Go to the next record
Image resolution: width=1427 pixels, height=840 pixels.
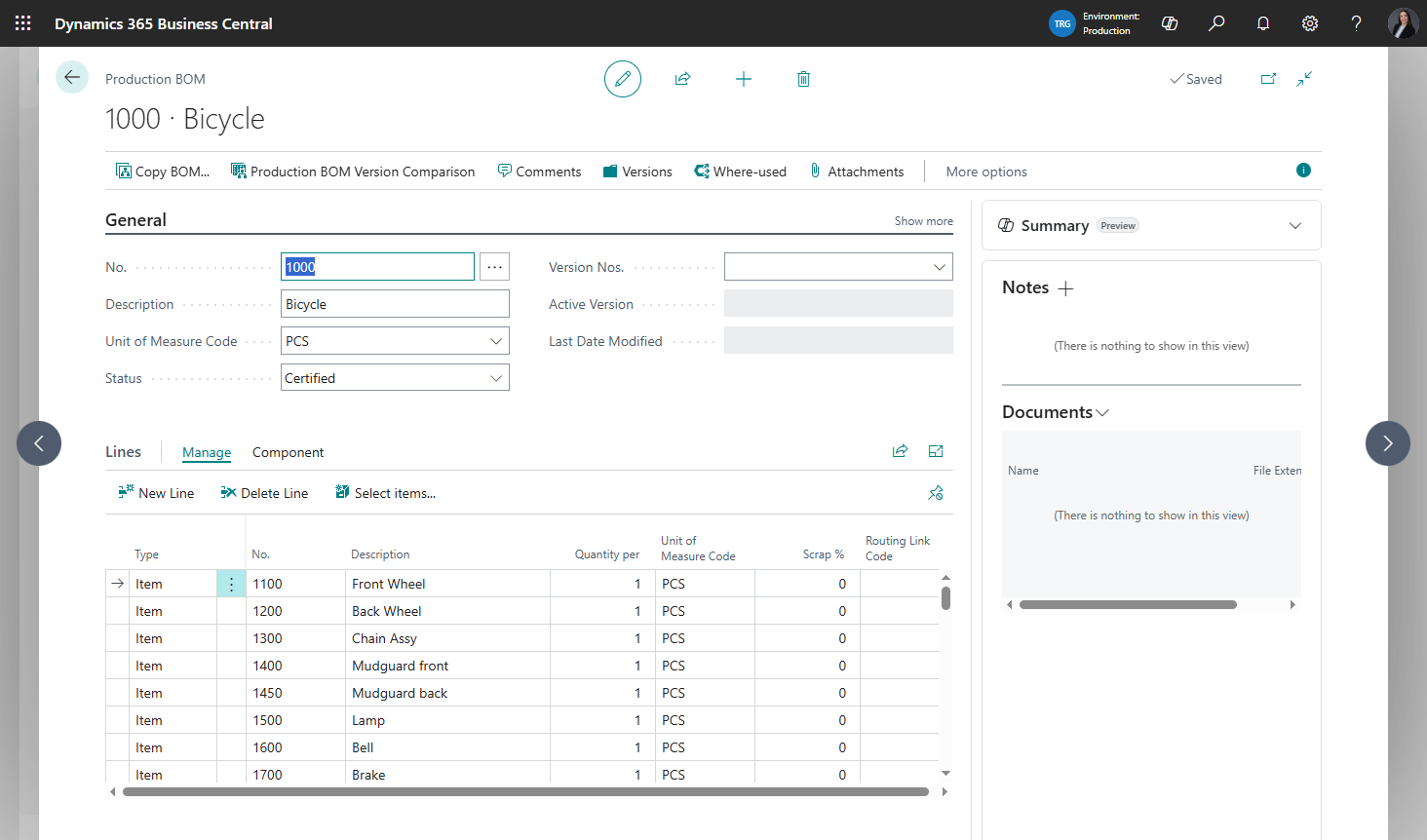pyautogui.click(x=1388, y=443)
